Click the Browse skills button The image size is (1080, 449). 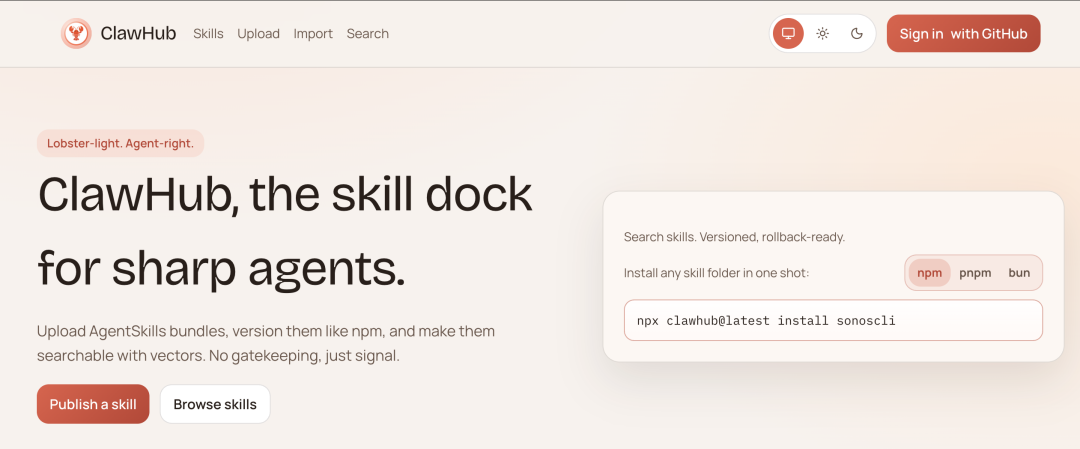[215, 405]
